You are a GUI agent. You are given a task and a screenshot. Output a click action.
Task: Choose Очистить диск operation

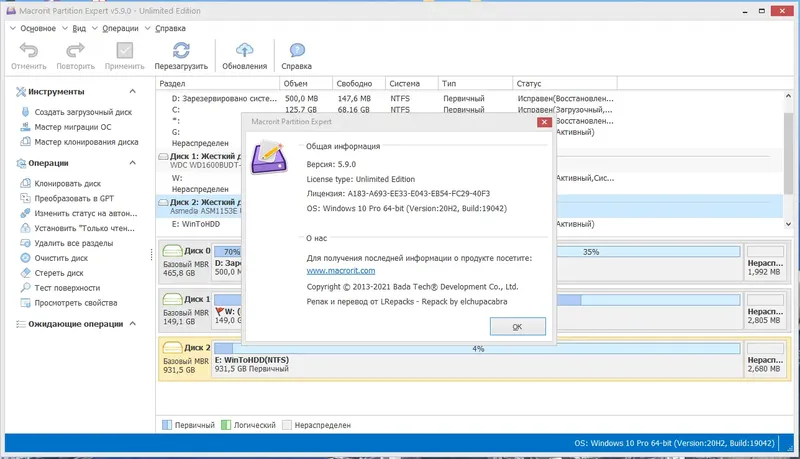pyautogui.click(x=61, y=258)
